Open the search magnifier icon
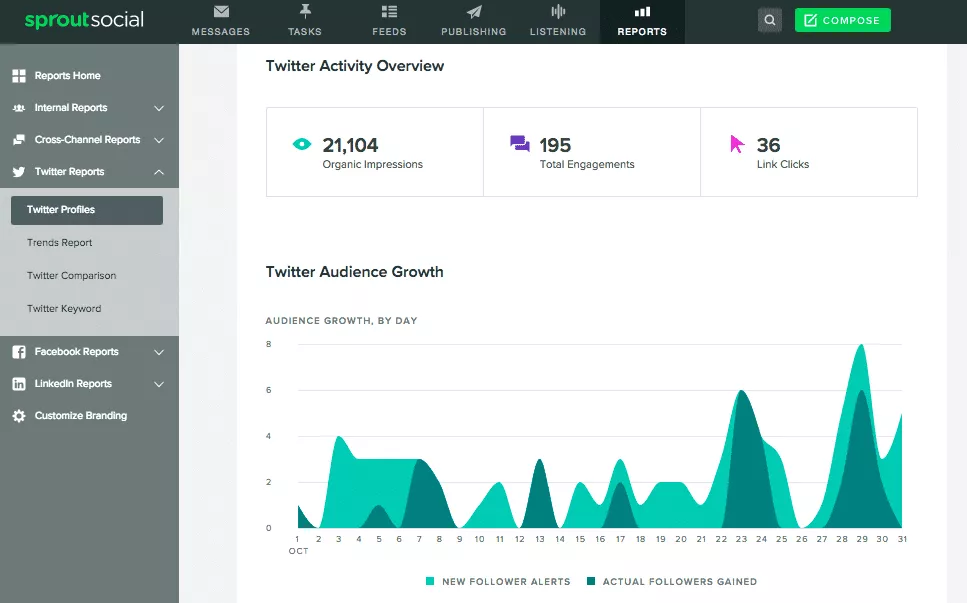Screen dimensions: 967x603 pos(768,20)
